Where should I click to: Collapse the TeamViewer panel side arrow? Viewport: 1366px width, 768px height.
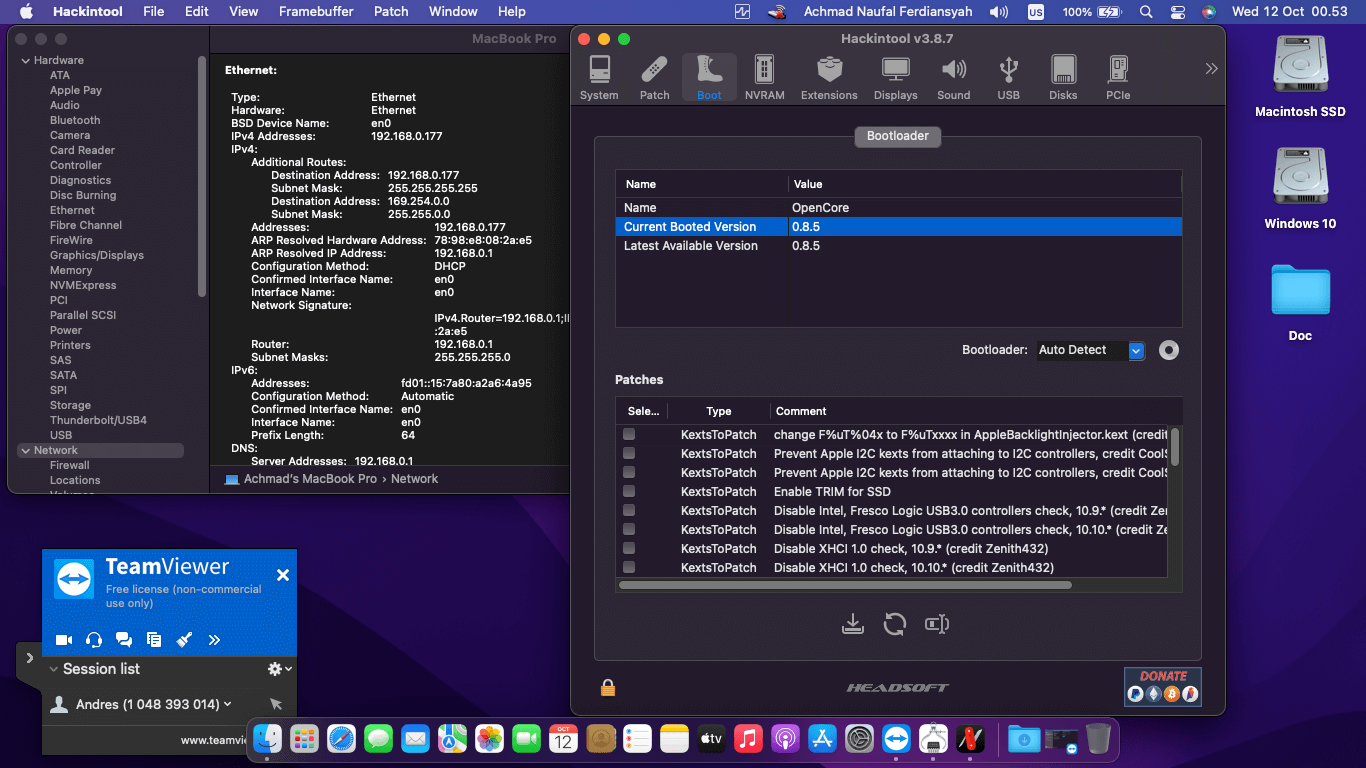(29, 658)
